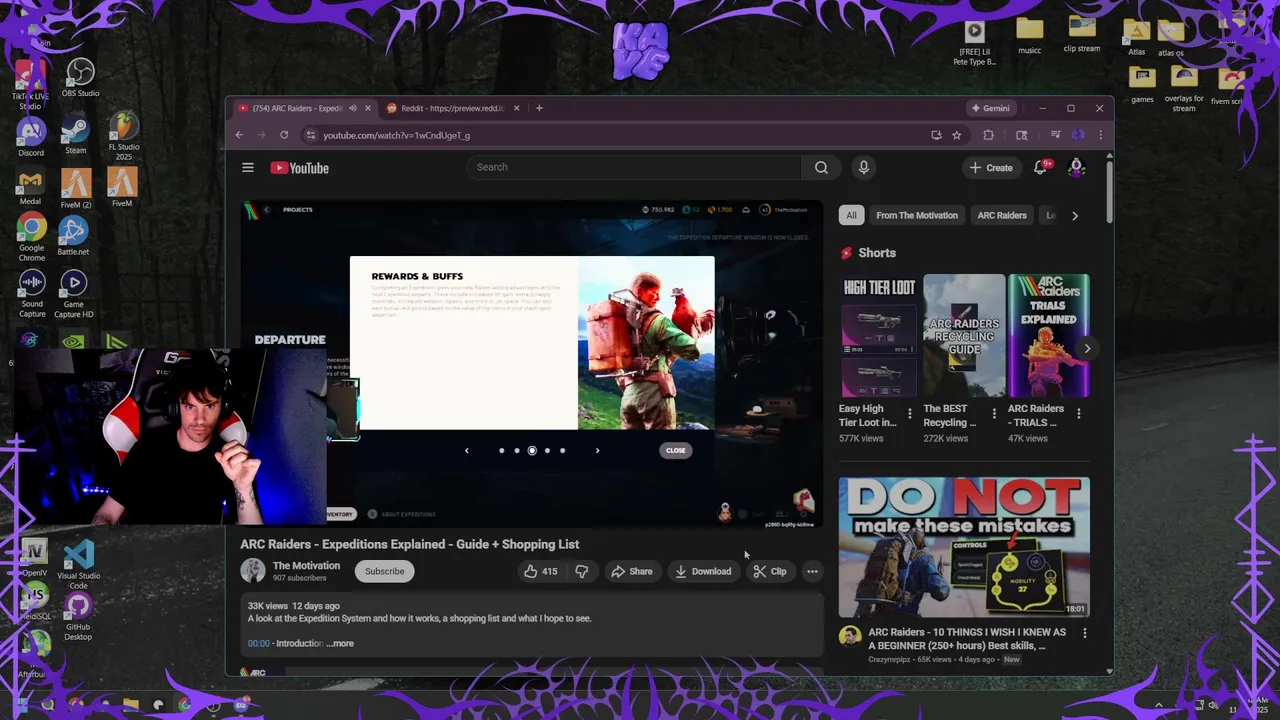Start voice search with the microphone

pos(864,168)
